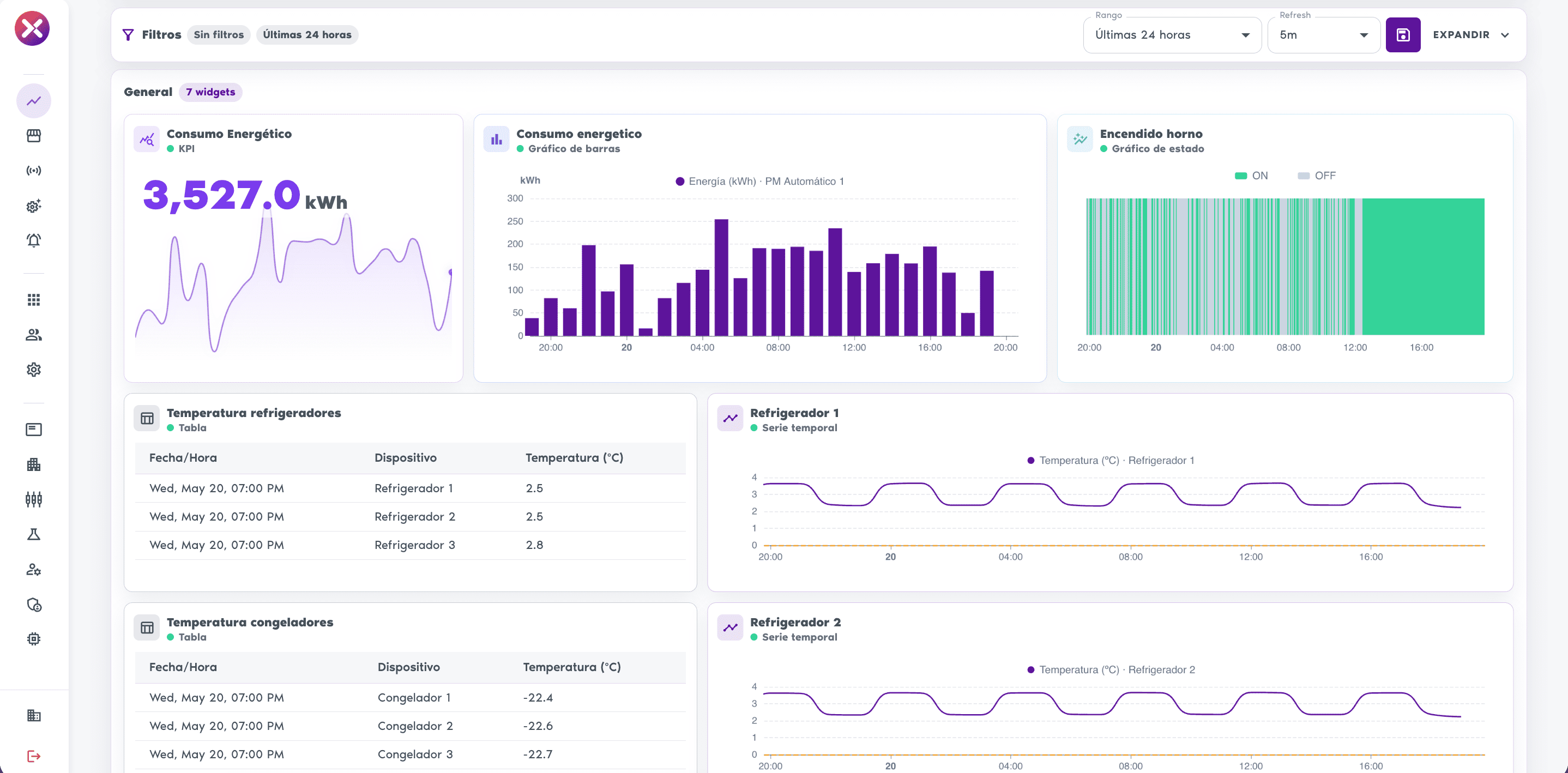Click the Últimas 24 horas filter chip

point(307,35)
